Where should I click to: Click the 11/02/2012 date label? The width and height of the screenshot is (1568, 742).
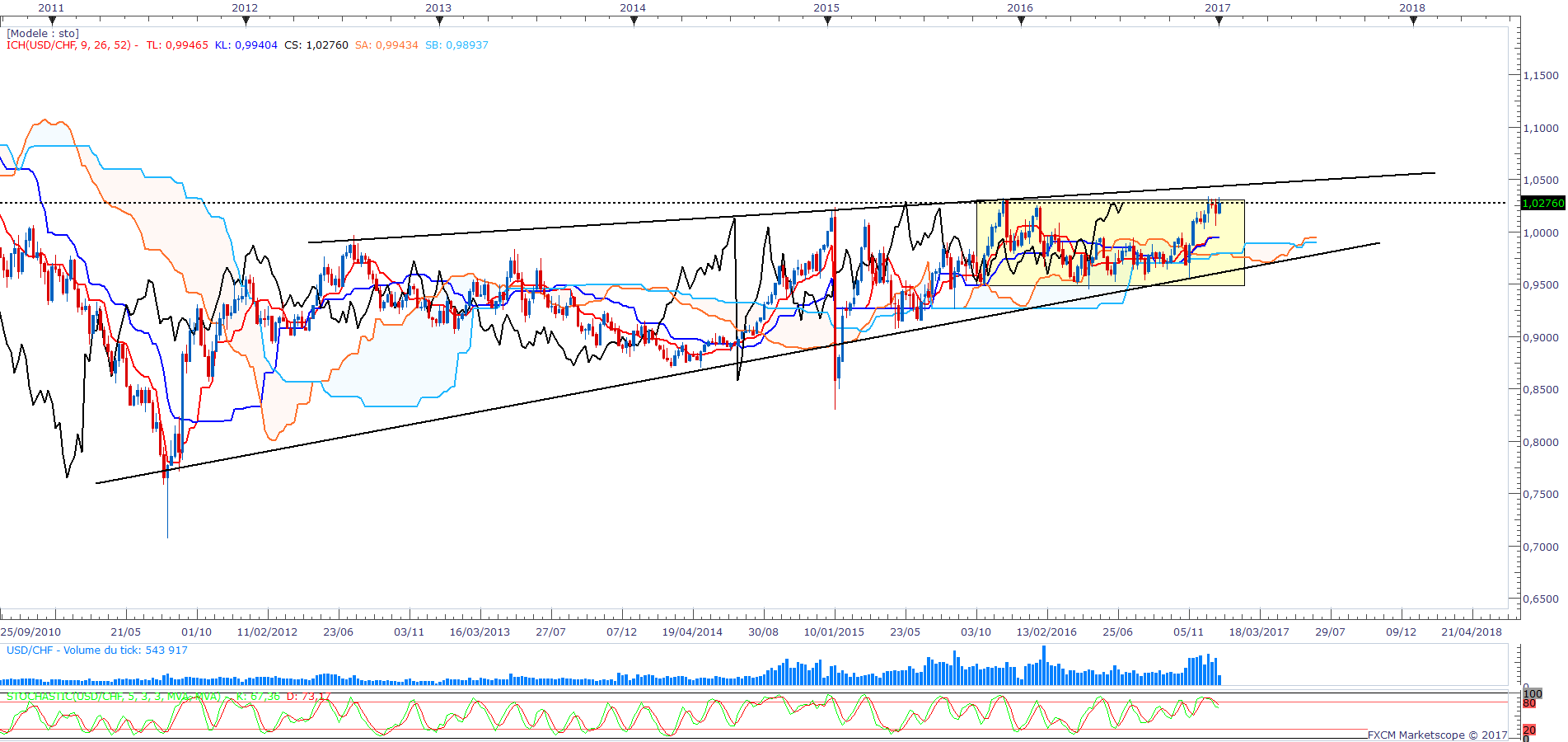(267, 632)
